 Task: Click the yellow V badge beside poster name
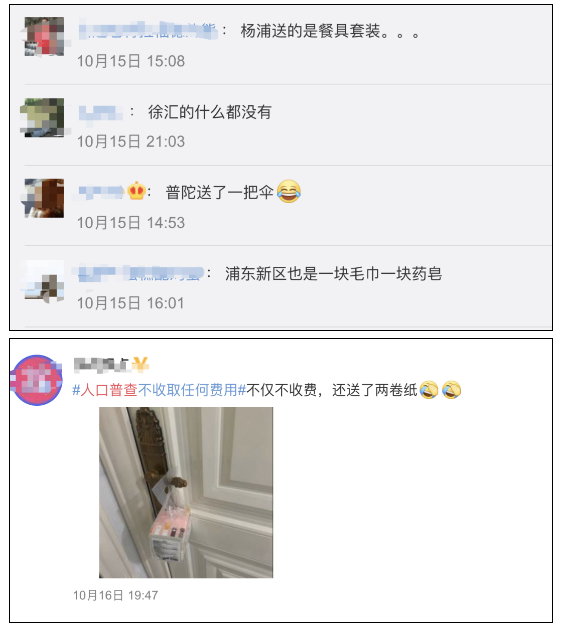tap(140, 364)
